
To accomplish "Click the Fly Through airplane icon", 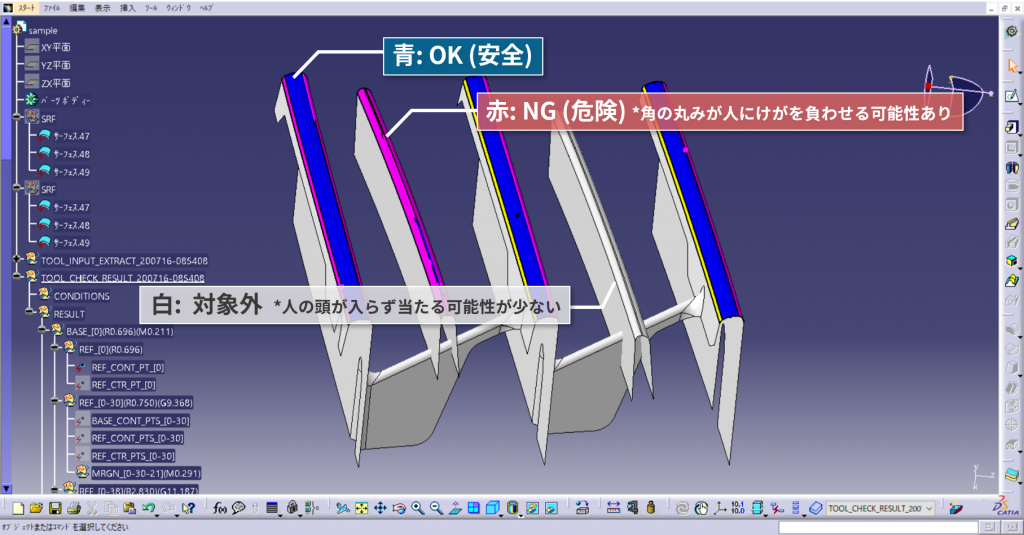I will click(x=343, y=508).
